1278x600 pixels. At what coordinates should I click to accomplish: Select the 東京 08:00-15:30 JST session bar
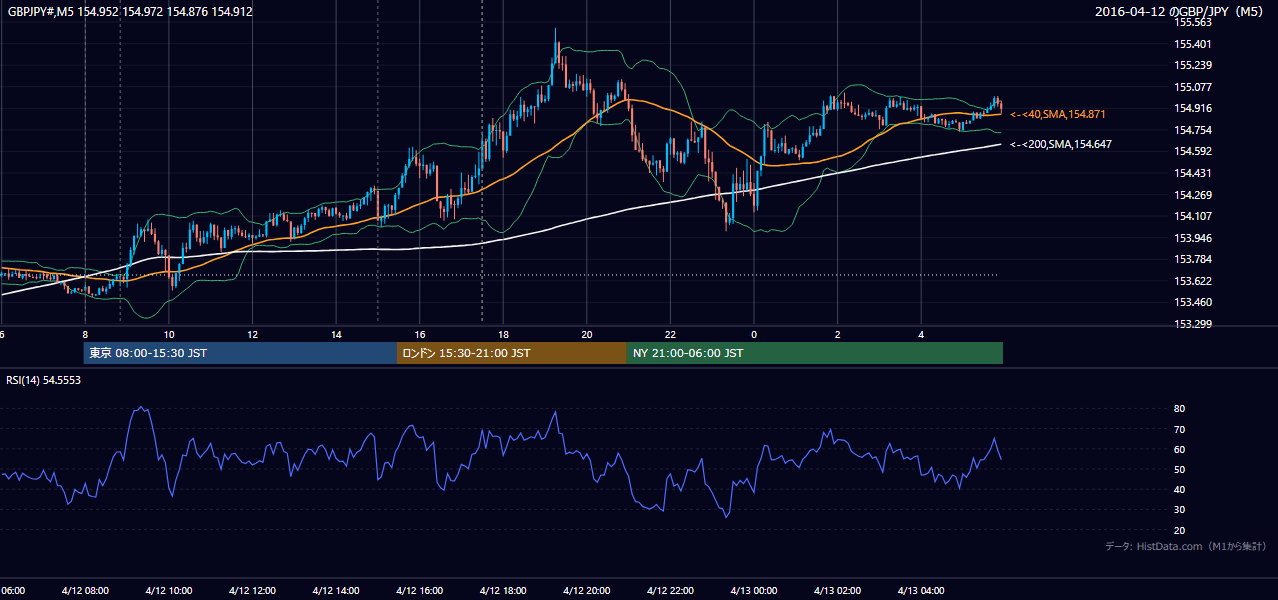(x=240, y=353)
